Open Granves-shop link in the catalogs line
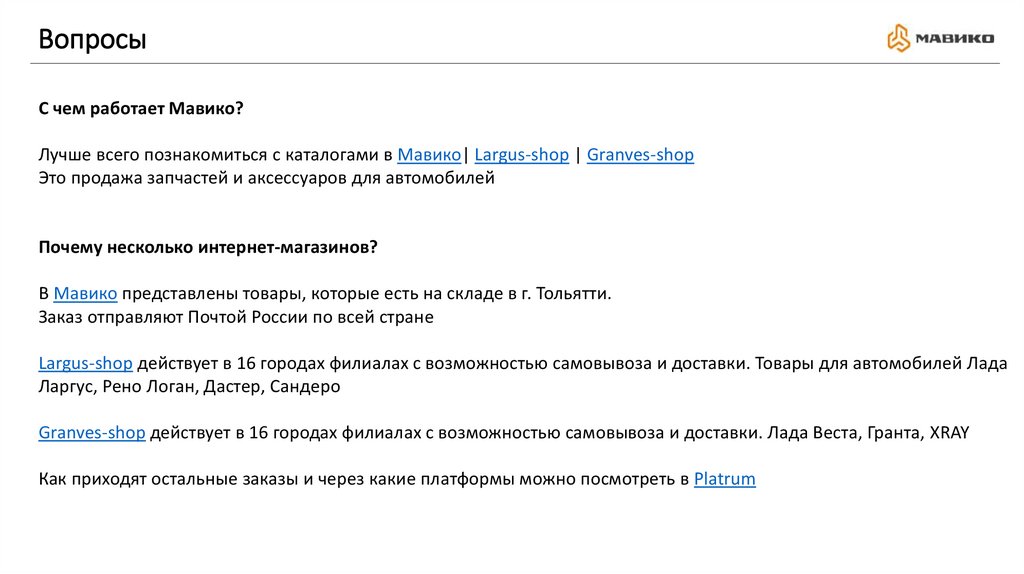This screenshot has height=574, width=1024. click(x=640, y=155)
